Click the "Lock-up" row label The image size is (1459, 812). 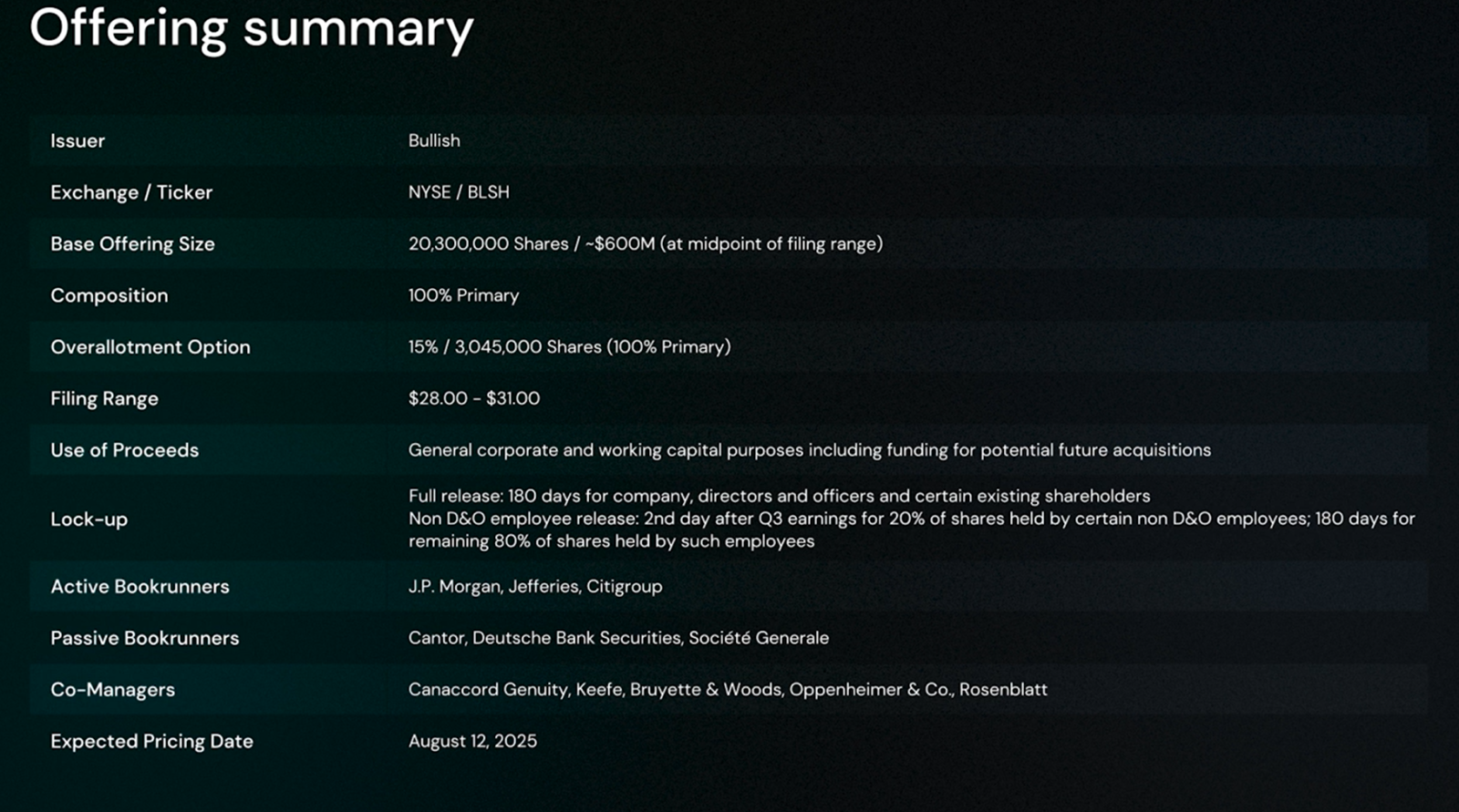click(88, 519)
